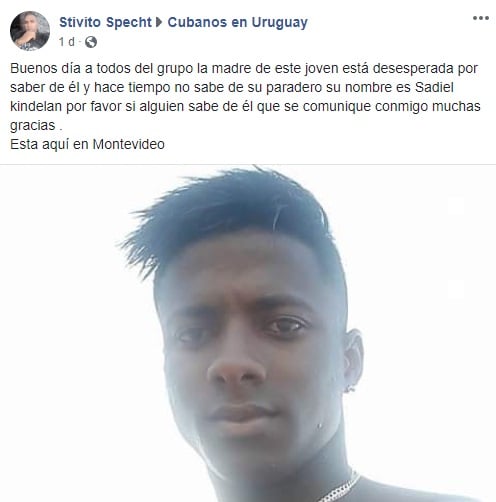
Task: Open Stivito Specht's profile avatar
Action: [x=30, y=31]
